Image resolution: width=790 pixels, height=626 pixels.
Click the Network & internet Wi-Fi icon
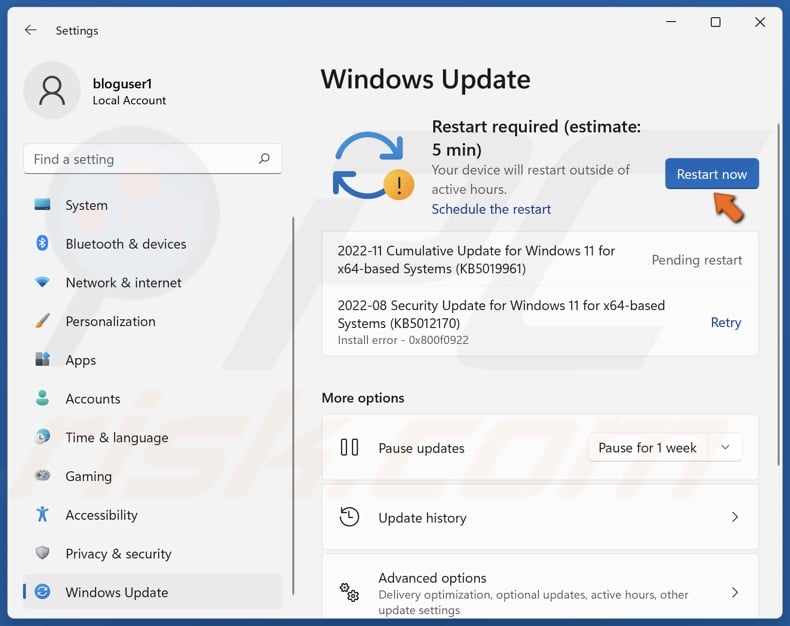pos(42,283)
